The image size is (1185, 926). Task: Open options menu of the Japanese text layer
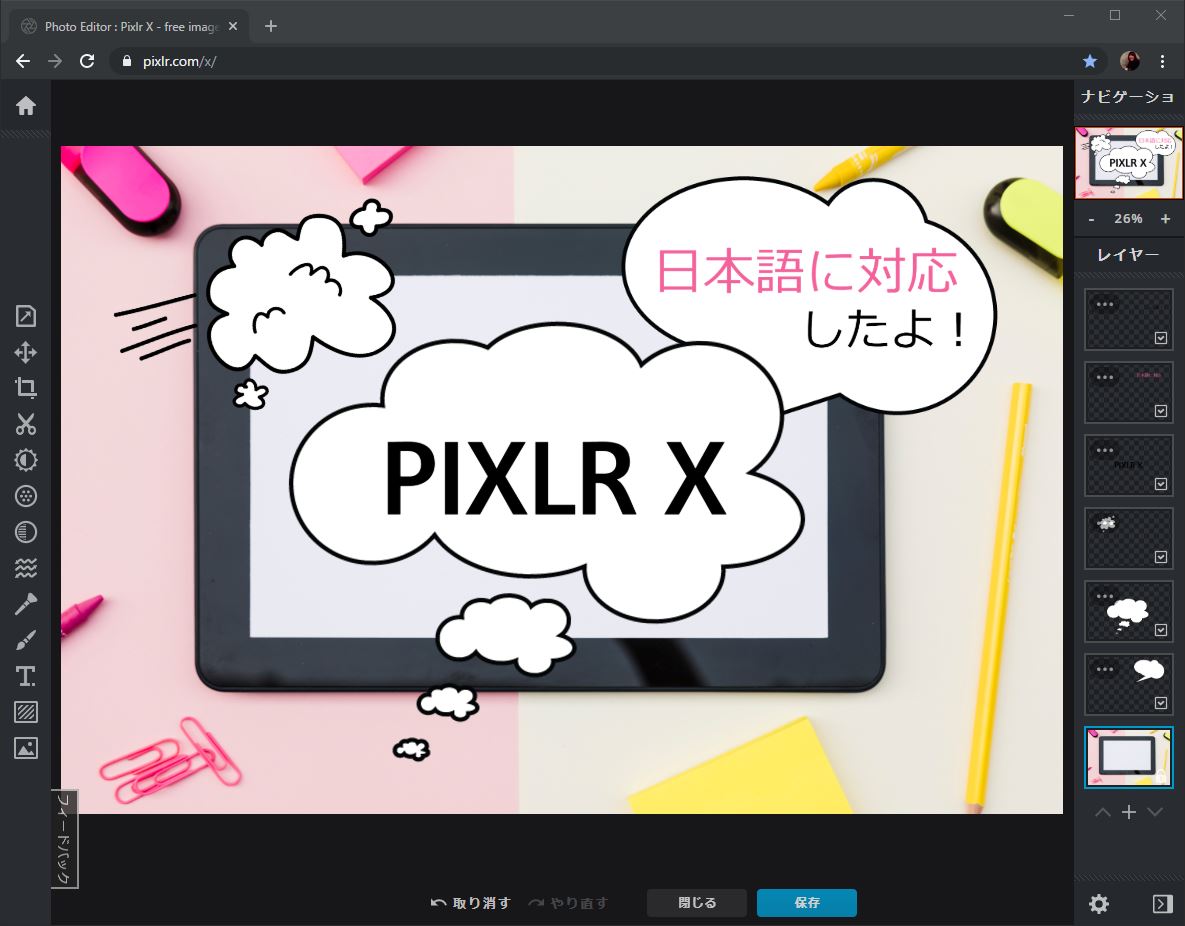click(x=1105, y=377)
